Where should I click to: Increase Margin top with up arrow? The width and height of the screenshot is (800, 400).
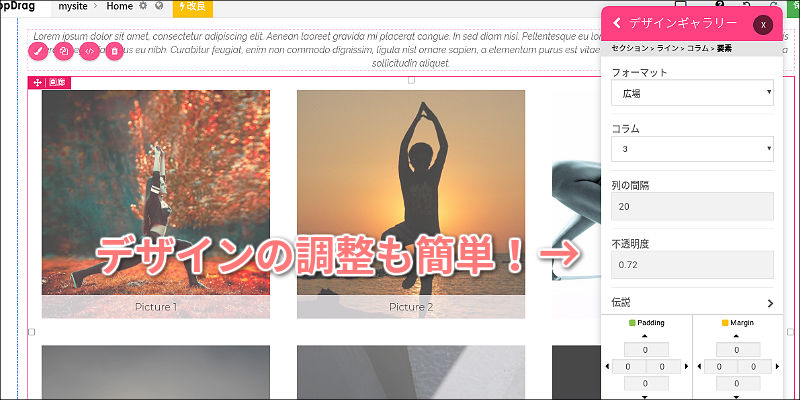[736, 336]
